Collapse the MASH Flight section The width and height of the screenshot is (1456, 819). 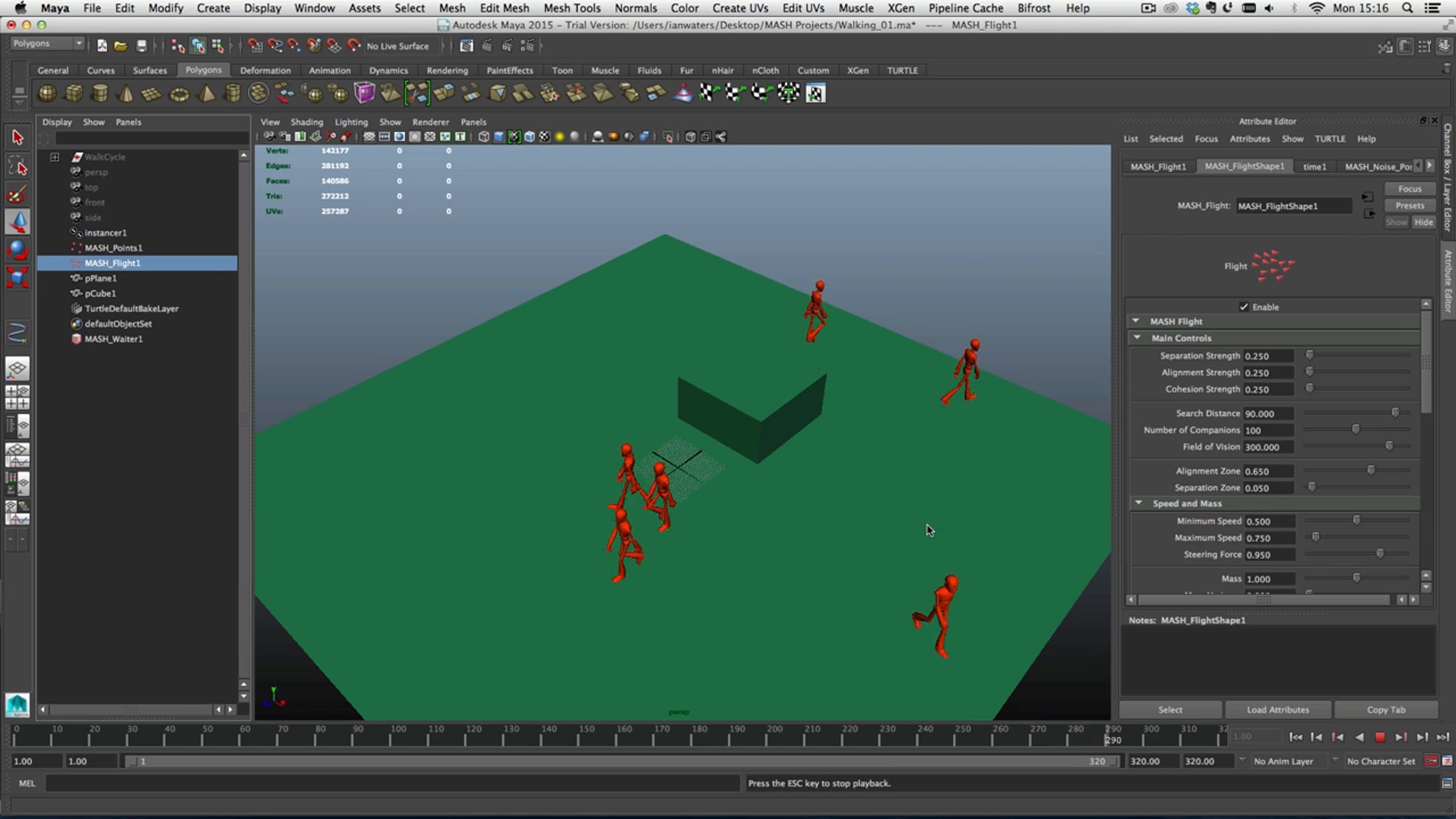[1136, 321]
